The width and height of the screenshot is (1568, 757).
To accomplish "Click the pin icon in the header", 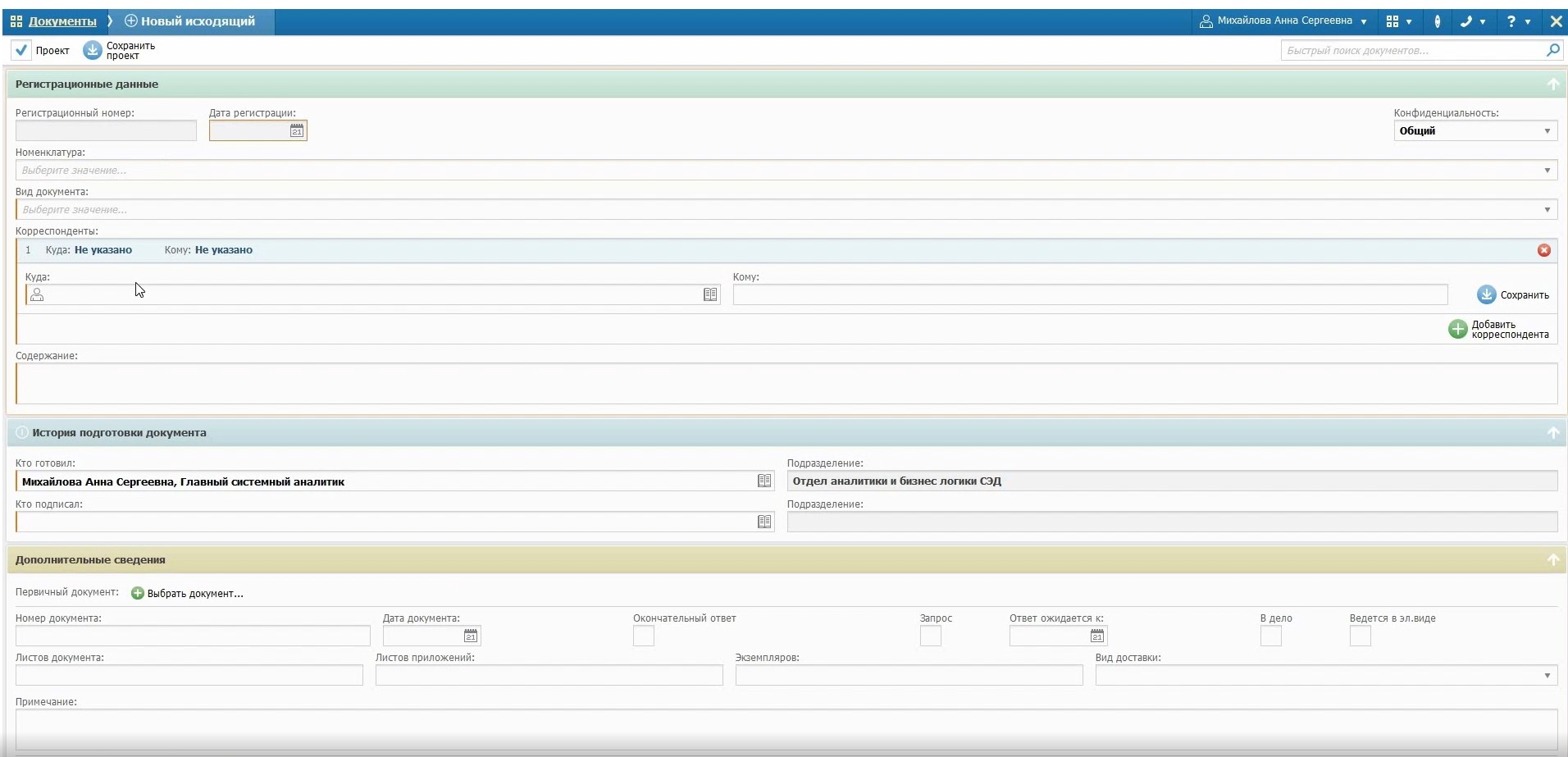I will tap(1437, 21).
